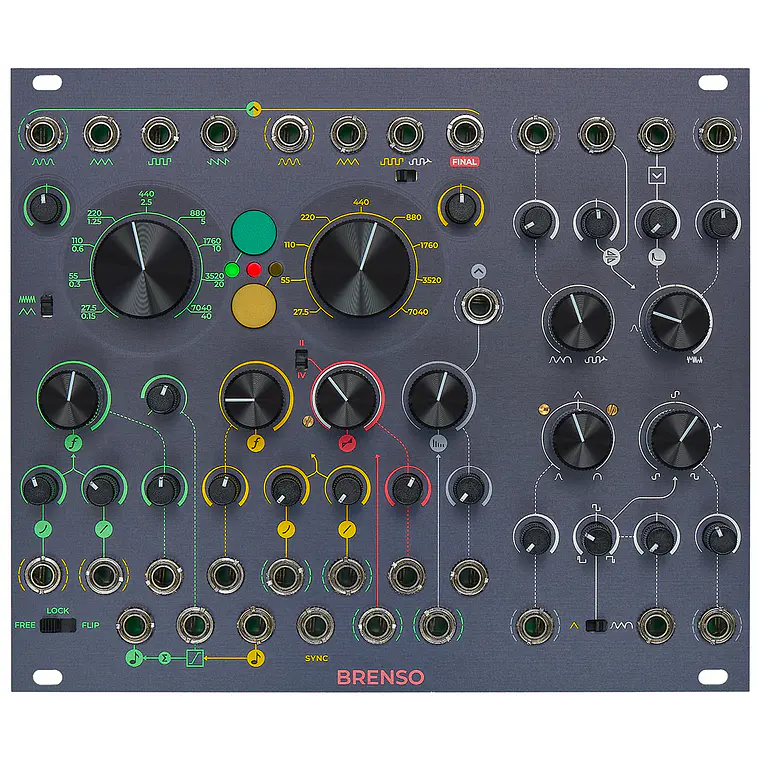
Task: Toggle the green oscillator range switch
Action: [x=47, y=305]
